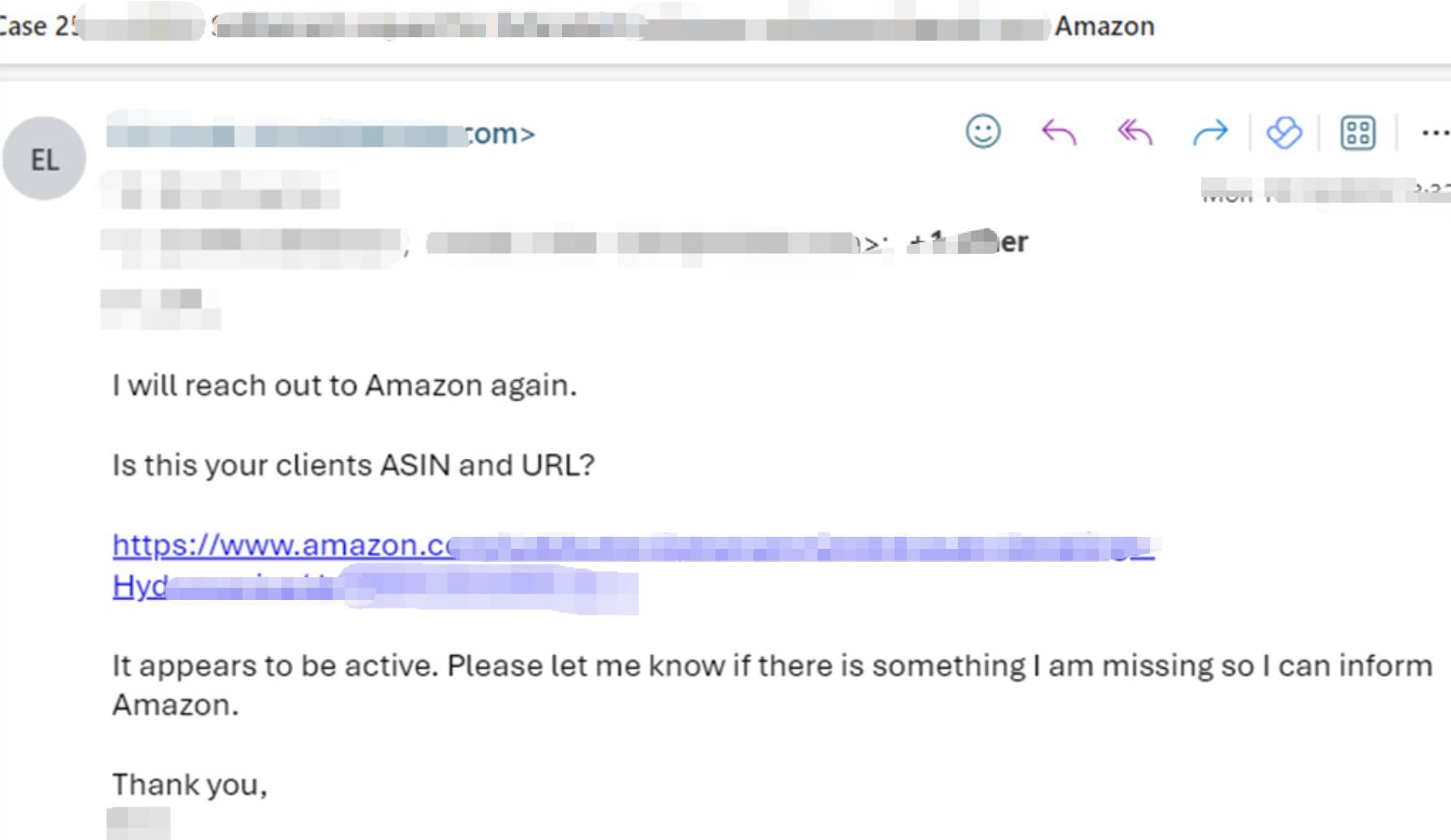Click the received date timestamp
Screen dimensions: 1451x840
[1322, 191]
